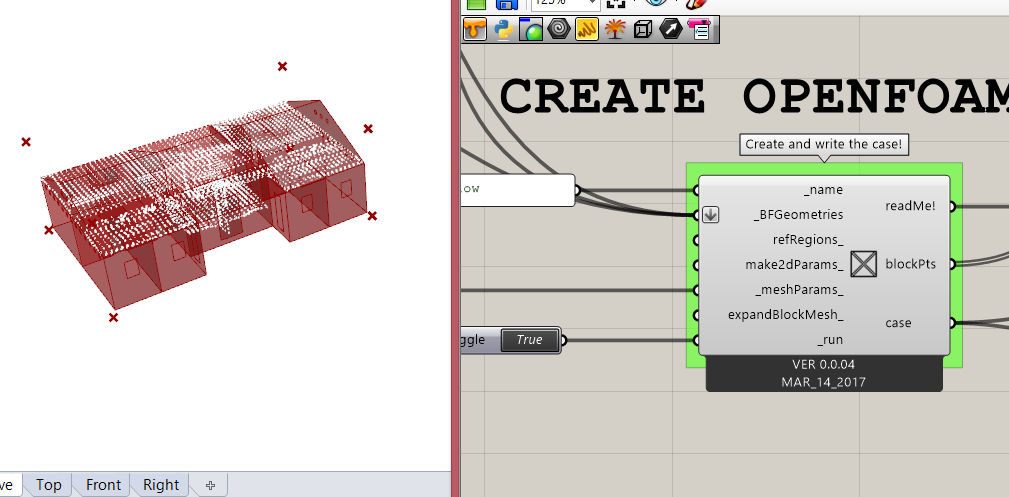Add a new viewport tab with the plus icon
This screenshot has height=497, width=1009.
click(210, 485)
